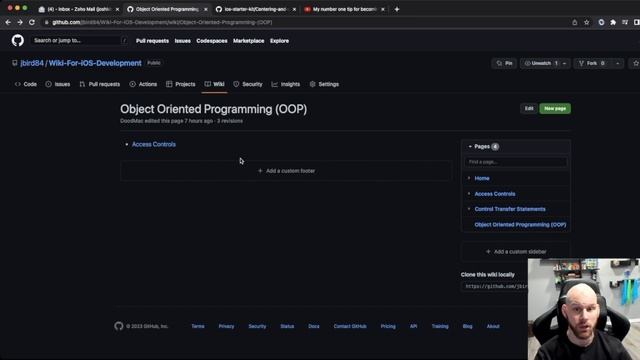
Task: Close the My number one tip tab
Action: pyautogui.click(x=383, y=9)
